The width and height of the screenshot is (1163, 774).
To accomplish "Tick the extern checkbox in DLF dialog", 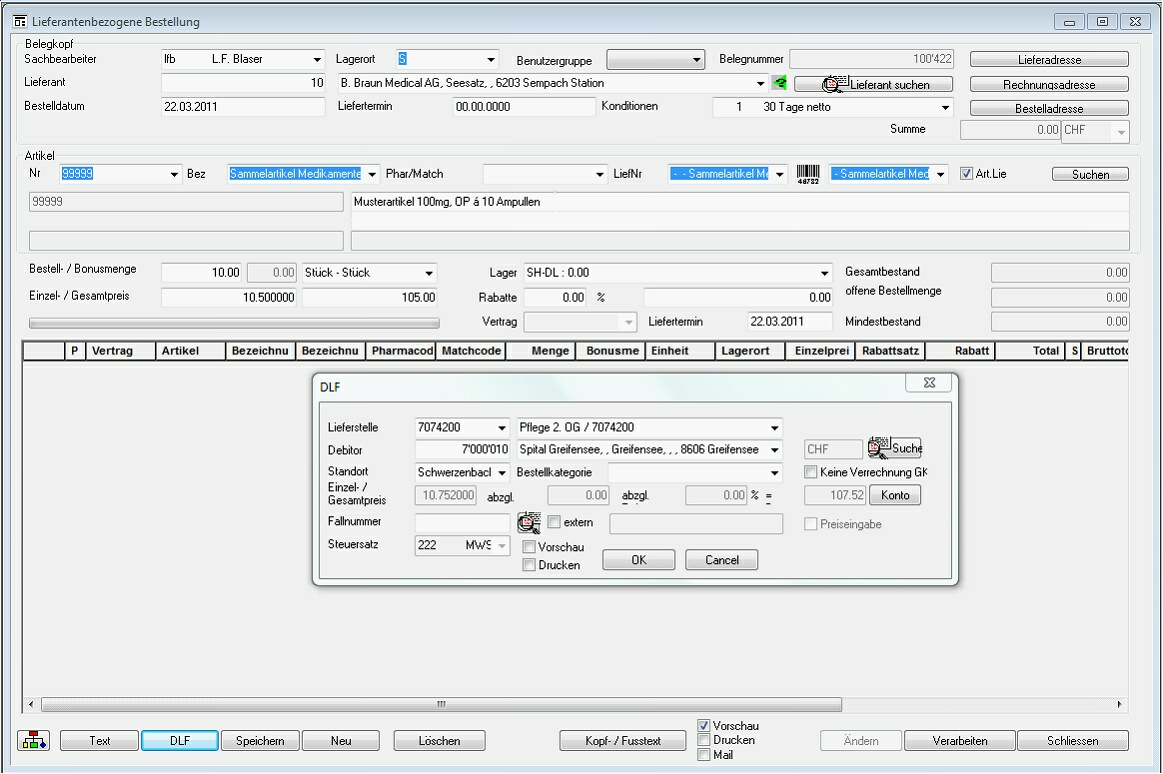I will 554,522.
